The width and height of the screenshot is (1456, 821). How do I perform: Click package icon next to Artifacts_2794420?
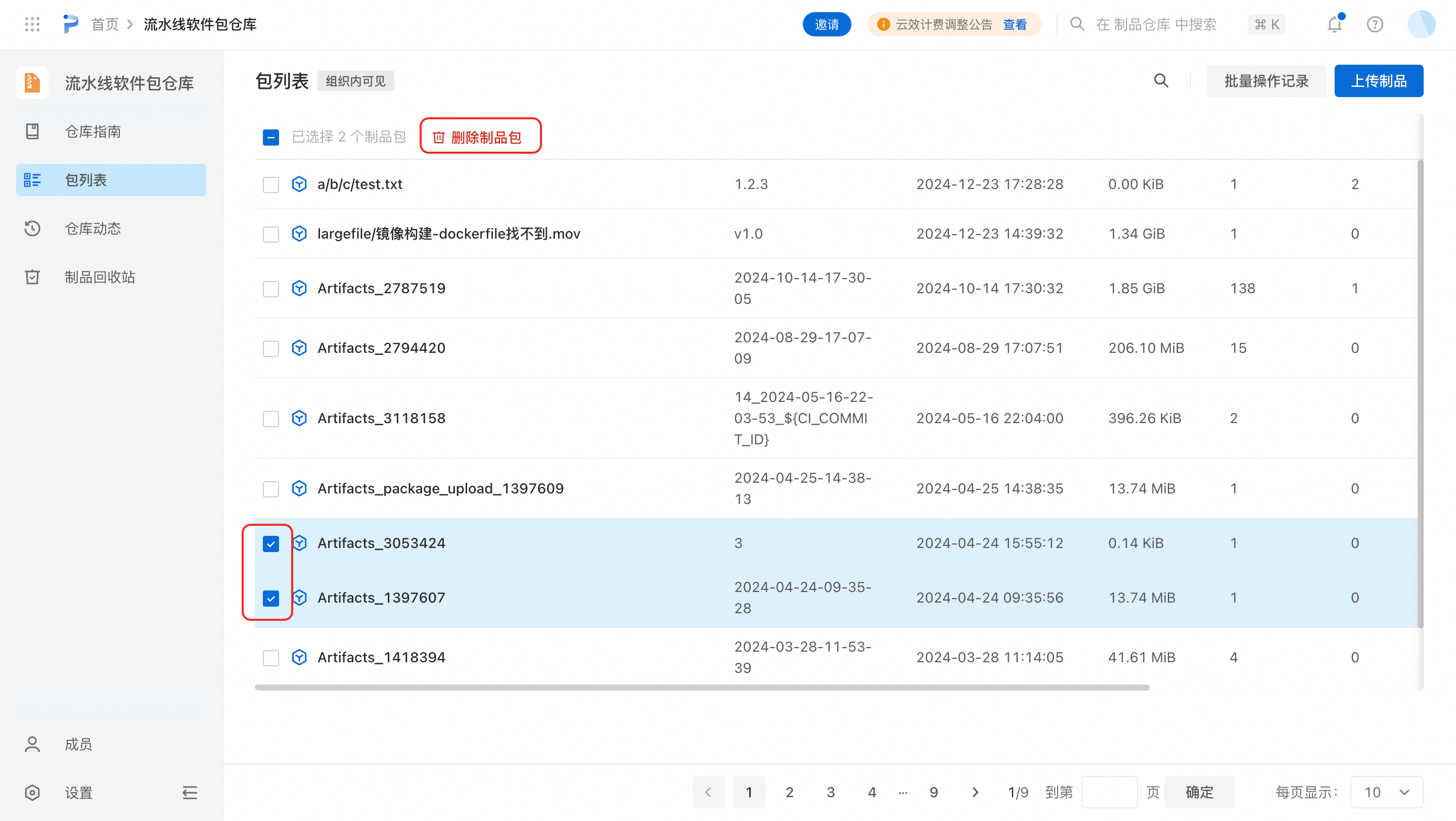pyautogui.click(x=299, y=348)
